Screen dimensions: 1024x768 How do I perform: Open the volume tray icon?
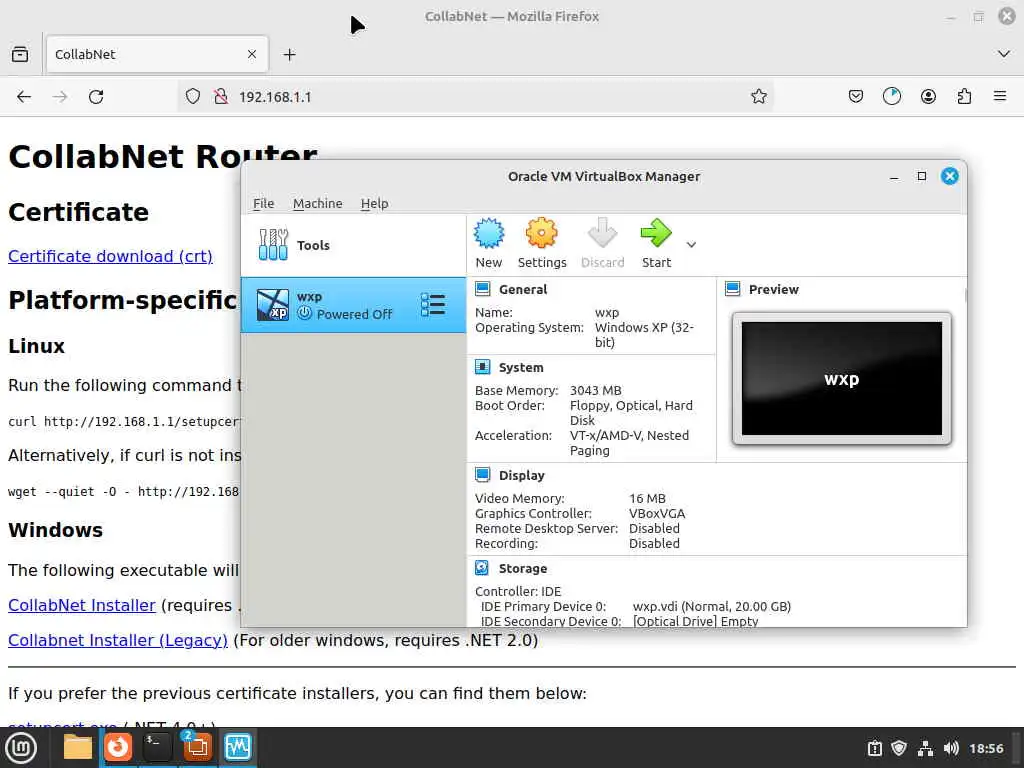coord(951,748)
